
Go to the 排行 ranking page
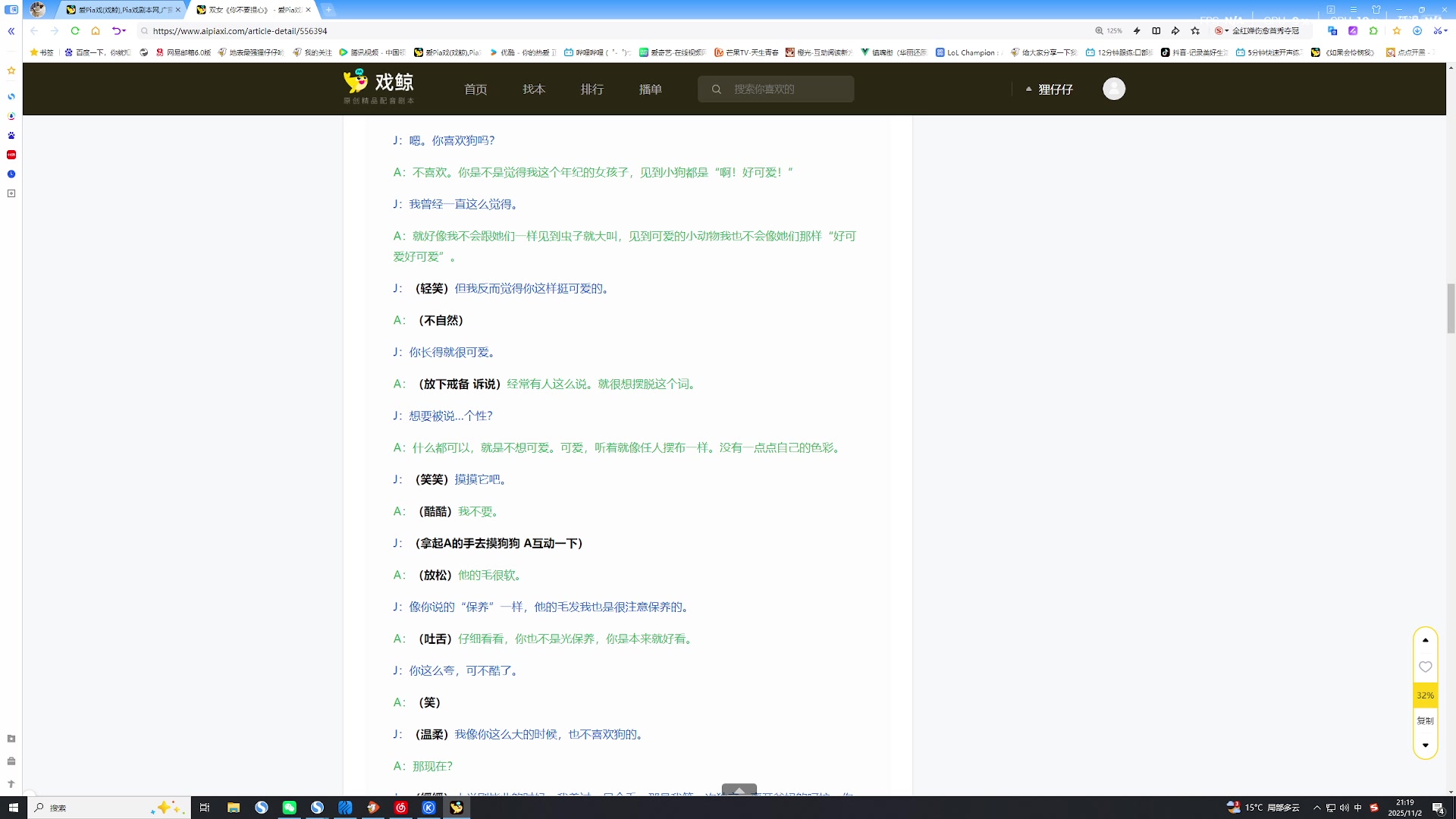pos(592,89)
